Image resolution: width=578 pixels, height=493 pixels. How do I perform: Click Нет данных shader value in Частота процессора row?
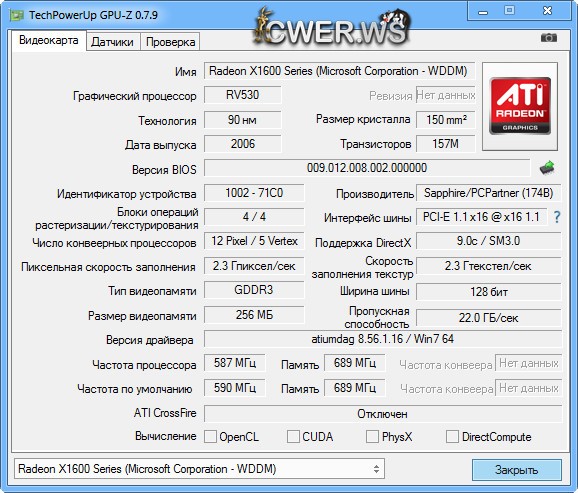[x=528, y=363]
